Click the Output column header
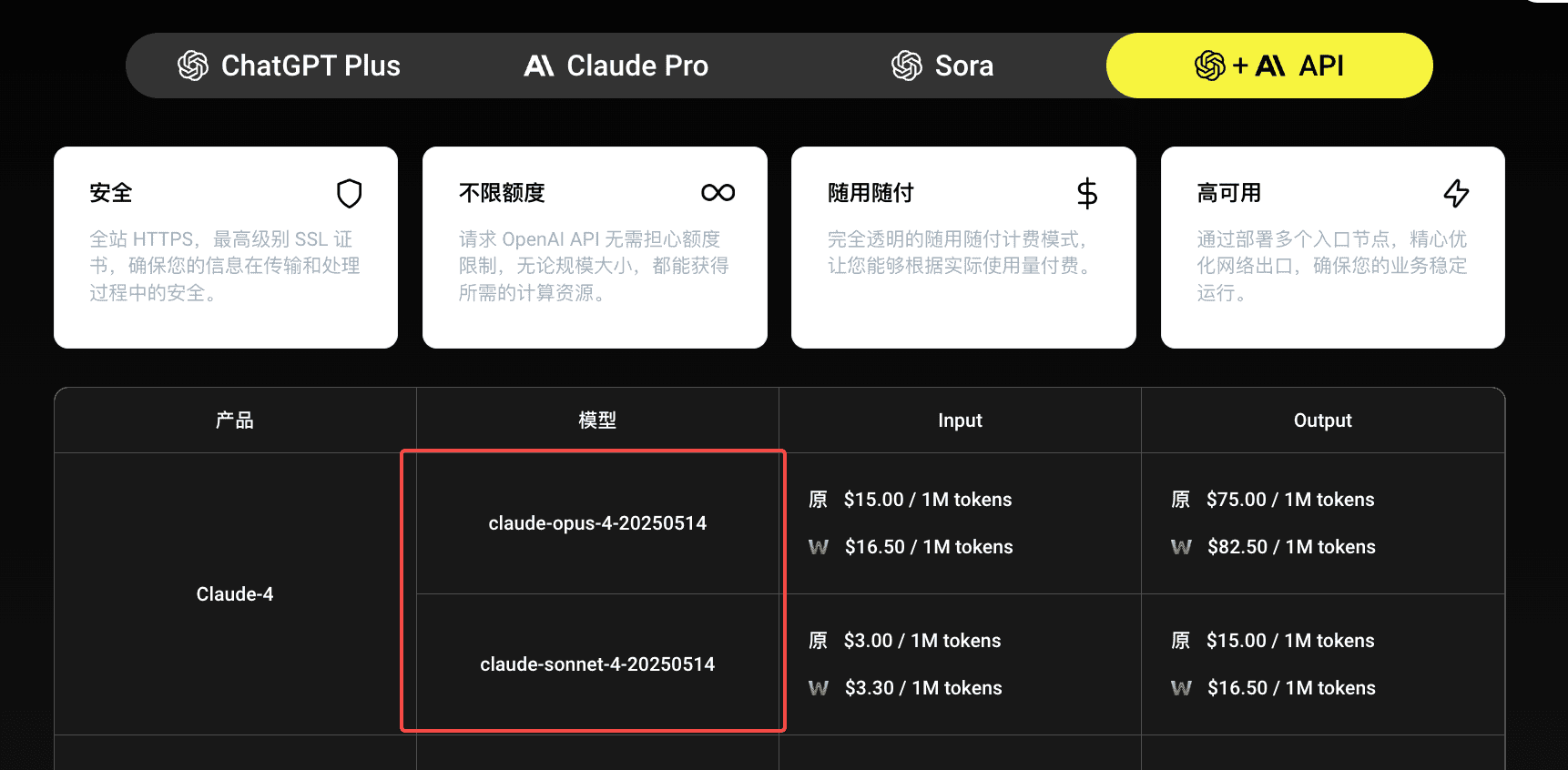 pyautogui.click(x=1322, y=420)
